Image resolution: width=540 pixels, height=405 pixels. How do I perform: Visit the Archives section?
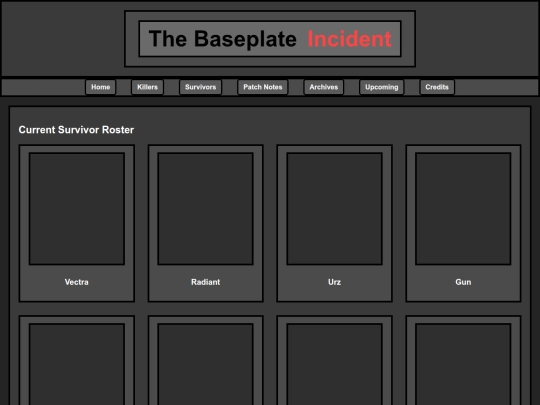coord(324,87)
